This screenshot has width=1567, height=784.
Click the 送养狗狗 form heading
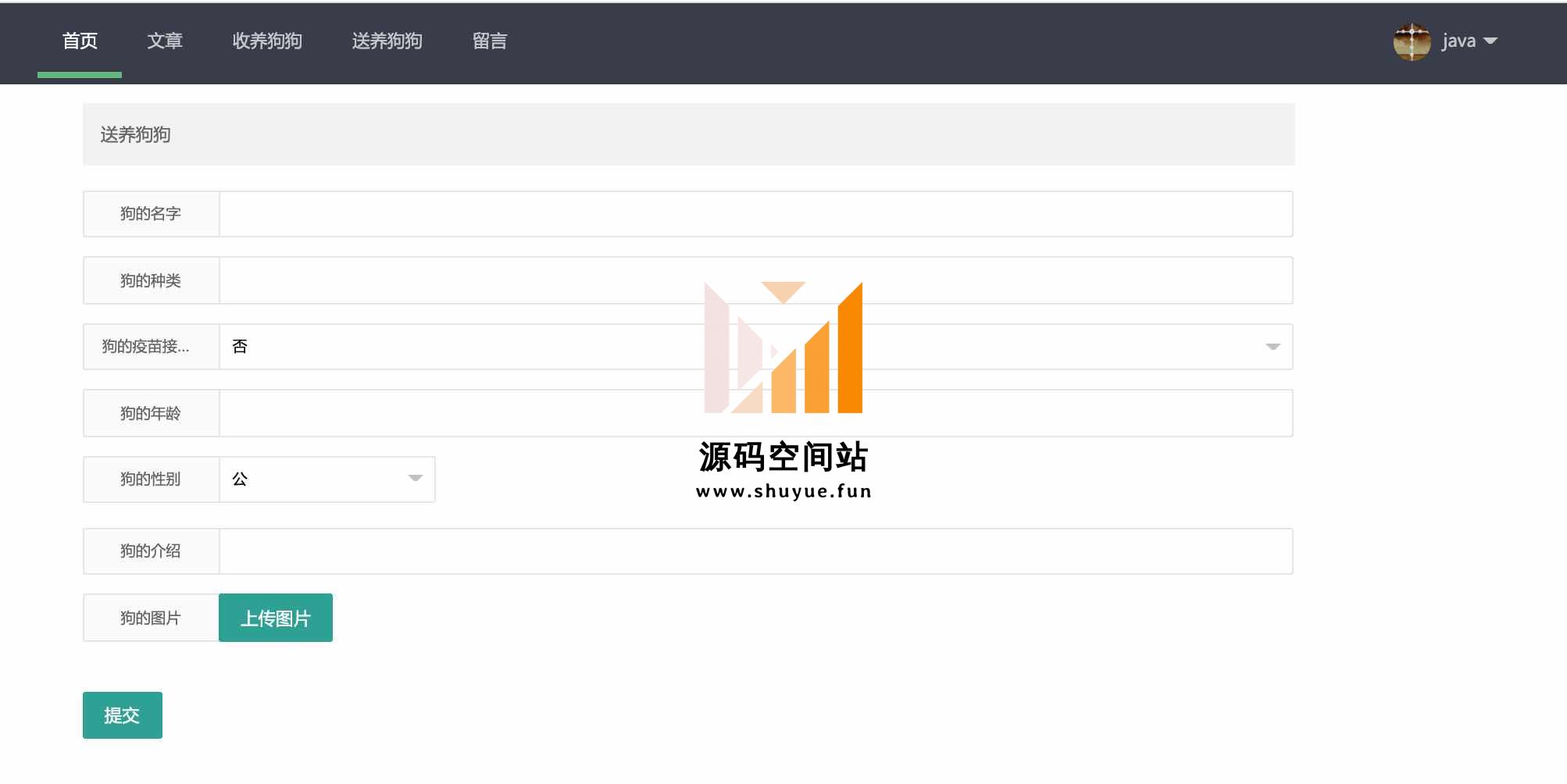coord(135,134)
